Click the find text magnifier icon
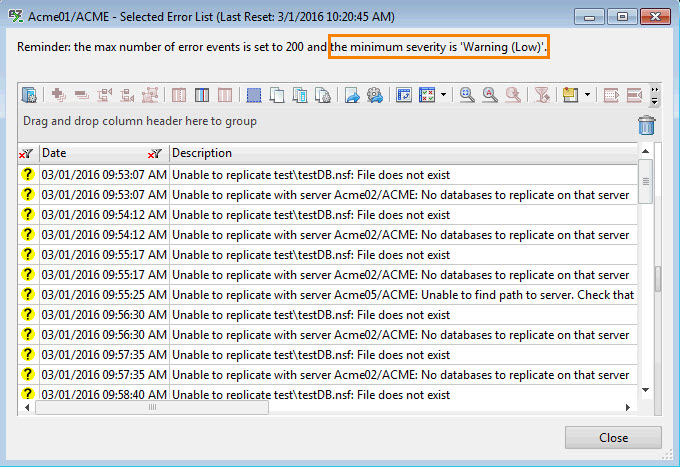Viewport: 680px width, 468px height. (x=490, y=95)
